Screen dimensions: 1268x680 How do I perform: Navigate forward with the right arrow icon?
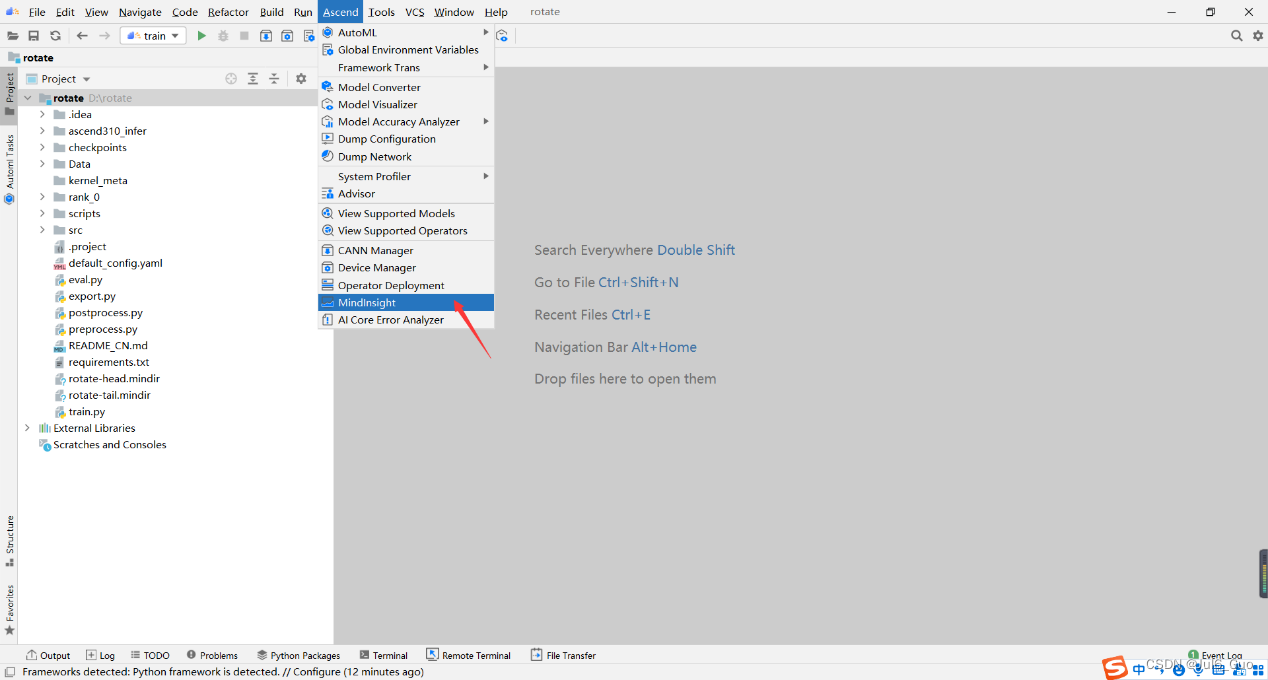click(x=104, y=36)
